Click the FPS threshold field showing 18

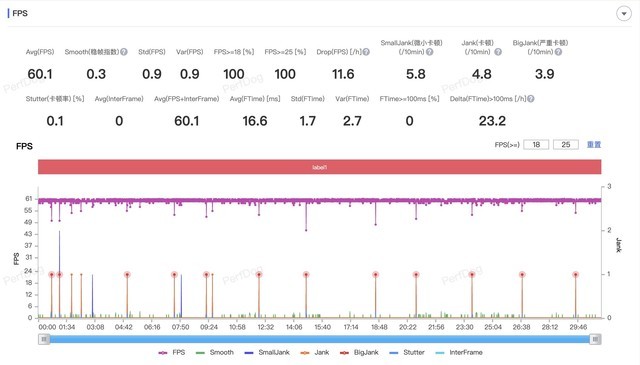(536, 145)
